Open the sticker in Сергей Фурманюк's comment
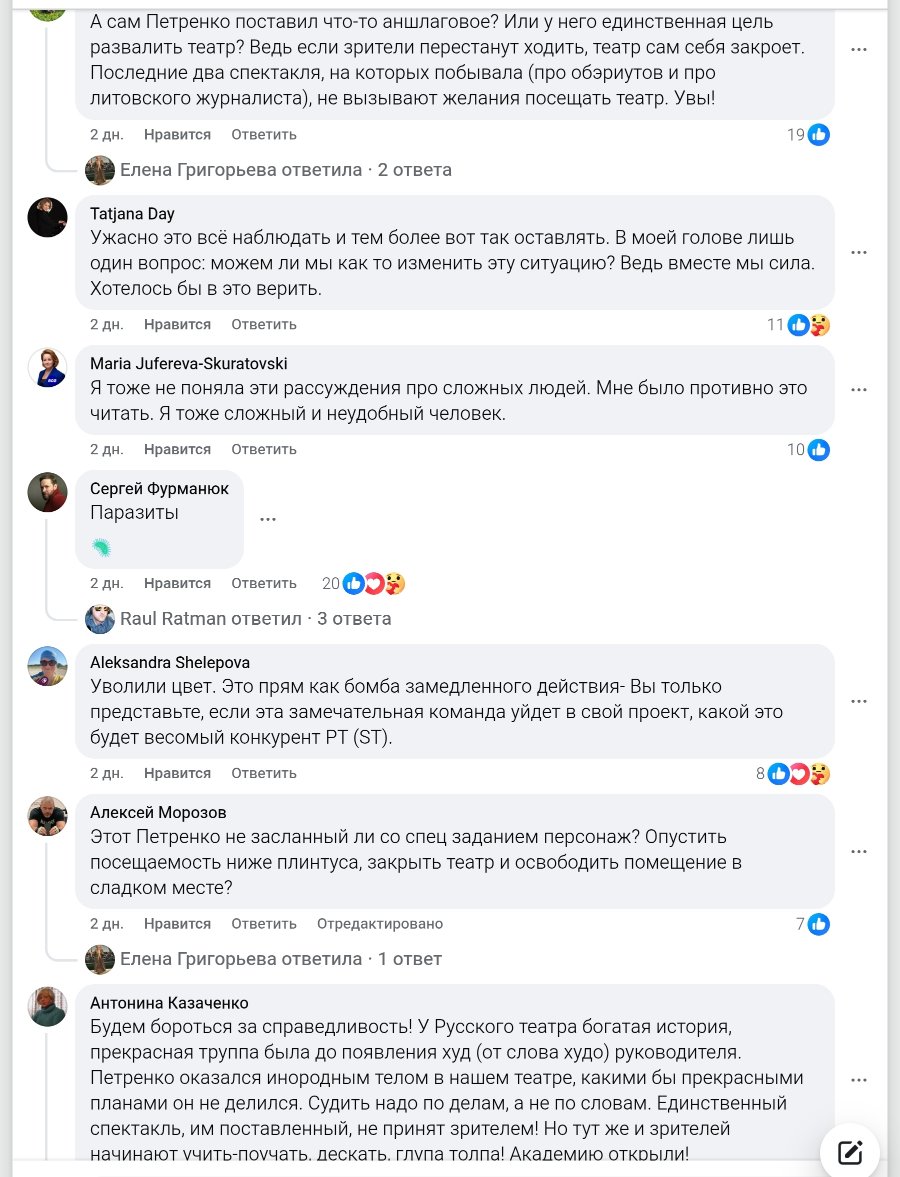Screen dimensions: 900x1177 pos(101,547)
